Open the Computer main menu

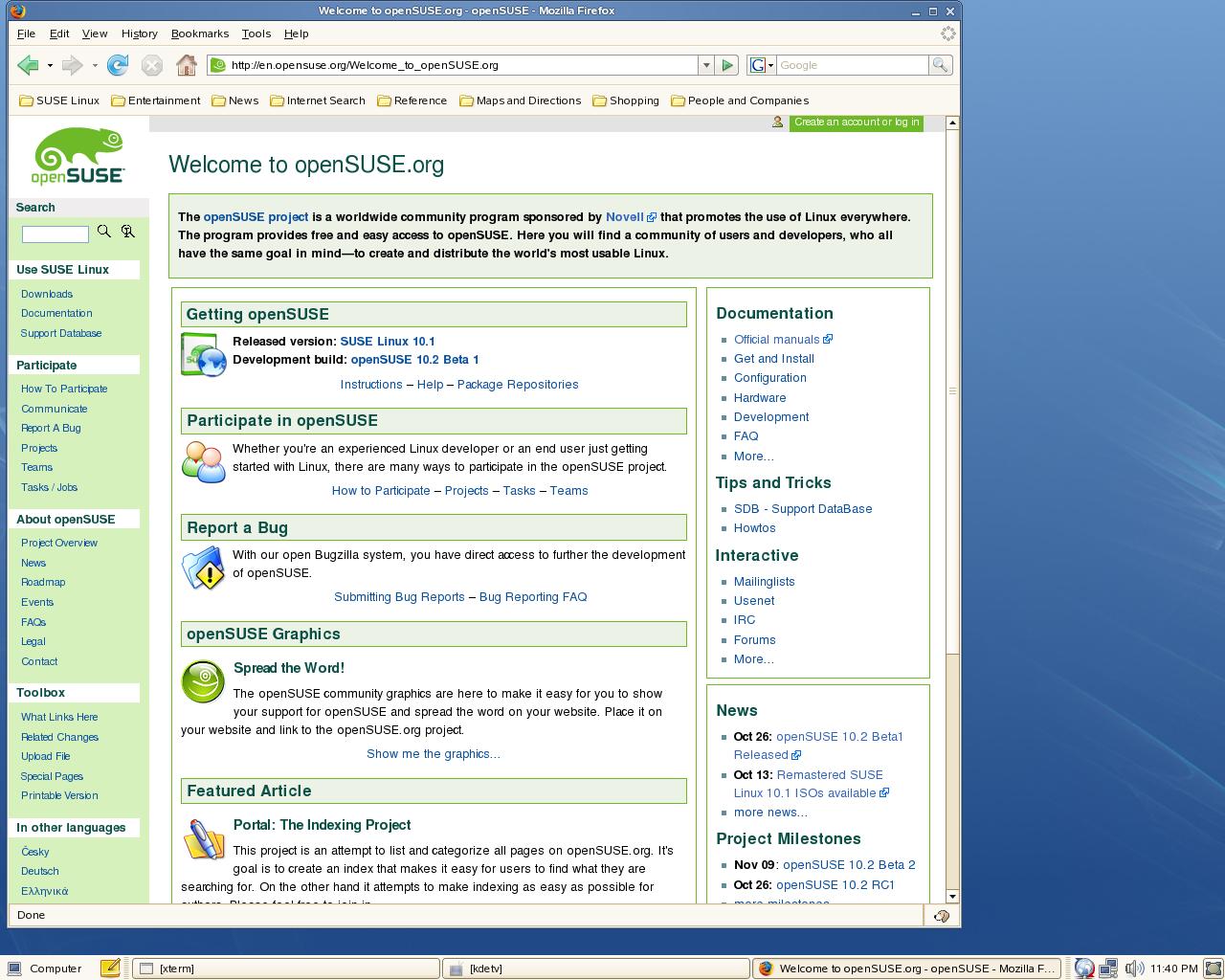(x=46, y=969)
